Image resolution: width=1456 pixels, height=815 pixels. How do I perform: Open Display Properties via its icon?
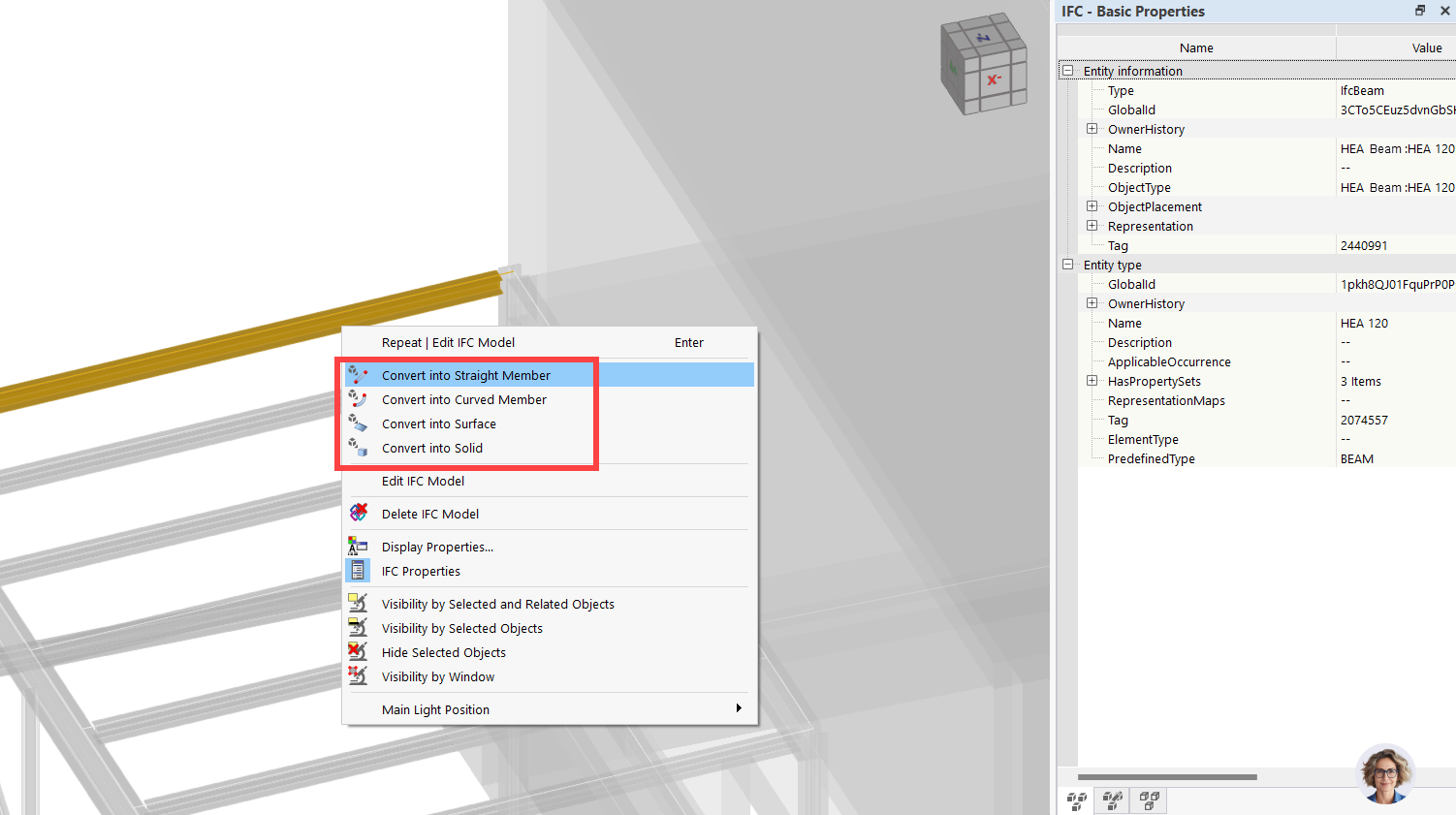pyautogui.click(x=359, y=546)
